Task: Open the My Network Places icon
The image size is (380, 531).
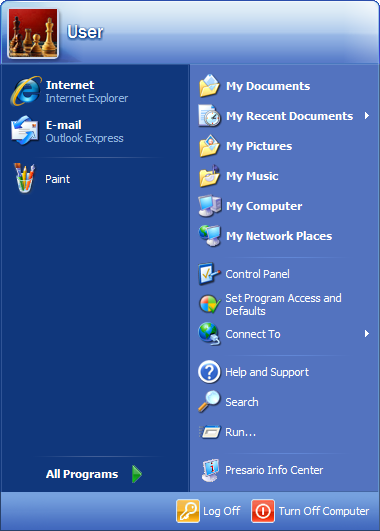Action: [209, 236]
